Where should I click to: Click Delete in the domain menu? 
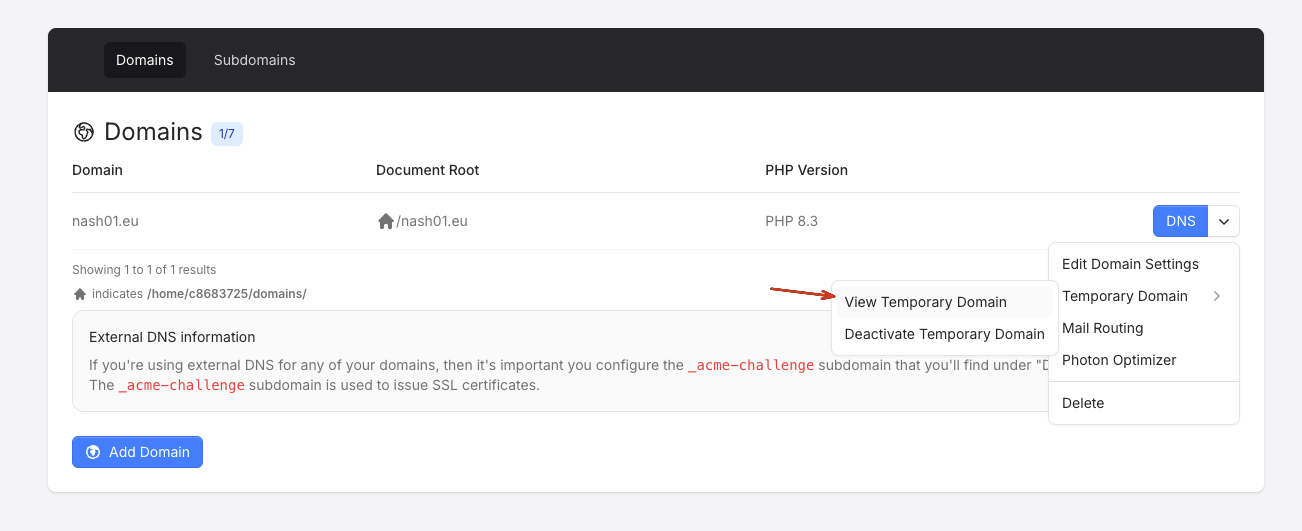click(x=1083, y=403)
